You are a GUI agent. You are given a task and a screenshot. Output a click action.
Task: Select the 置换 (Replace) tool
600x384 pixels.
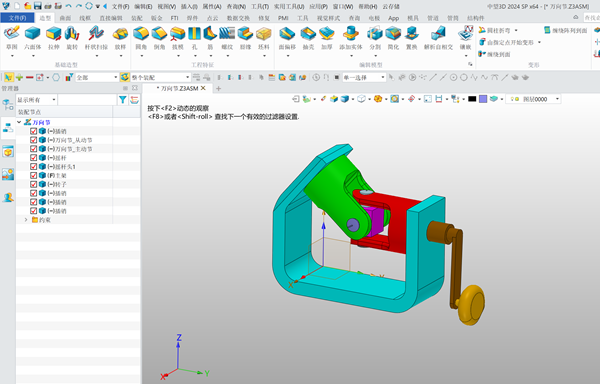coord(411,38)
